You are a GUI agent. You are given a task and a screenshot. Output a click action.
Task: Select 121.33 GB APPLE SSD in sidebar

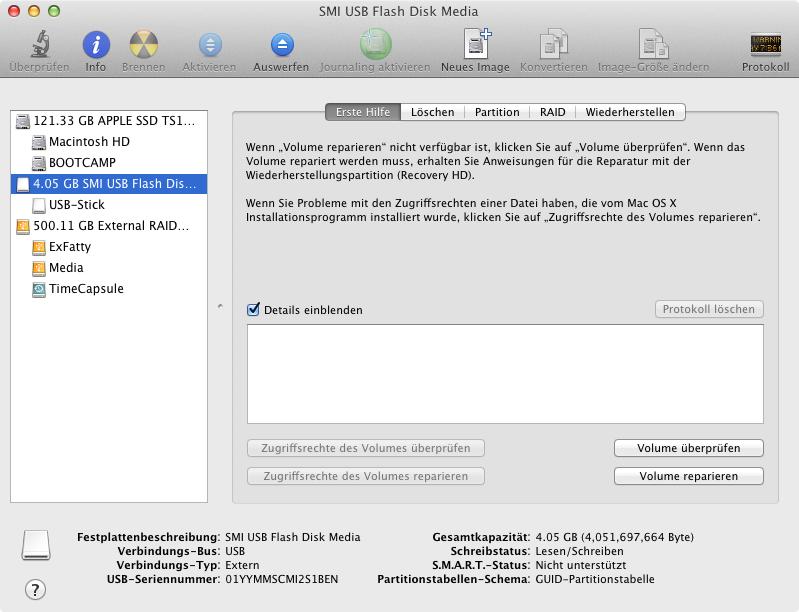[x=109, y=121]
